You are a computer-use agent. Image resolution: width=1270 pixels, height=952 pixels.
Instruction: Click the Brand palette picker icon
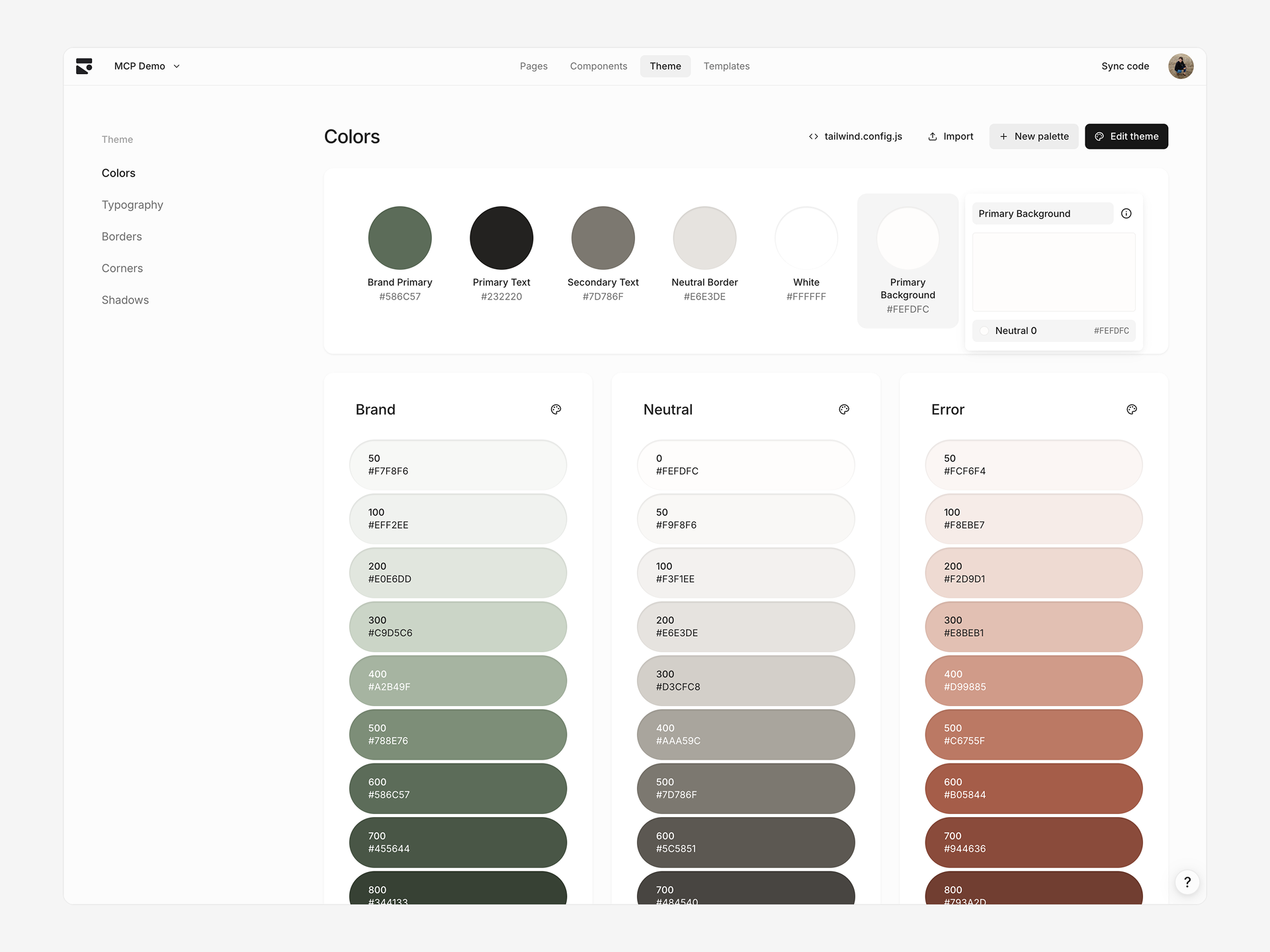(x=556, y=409)
